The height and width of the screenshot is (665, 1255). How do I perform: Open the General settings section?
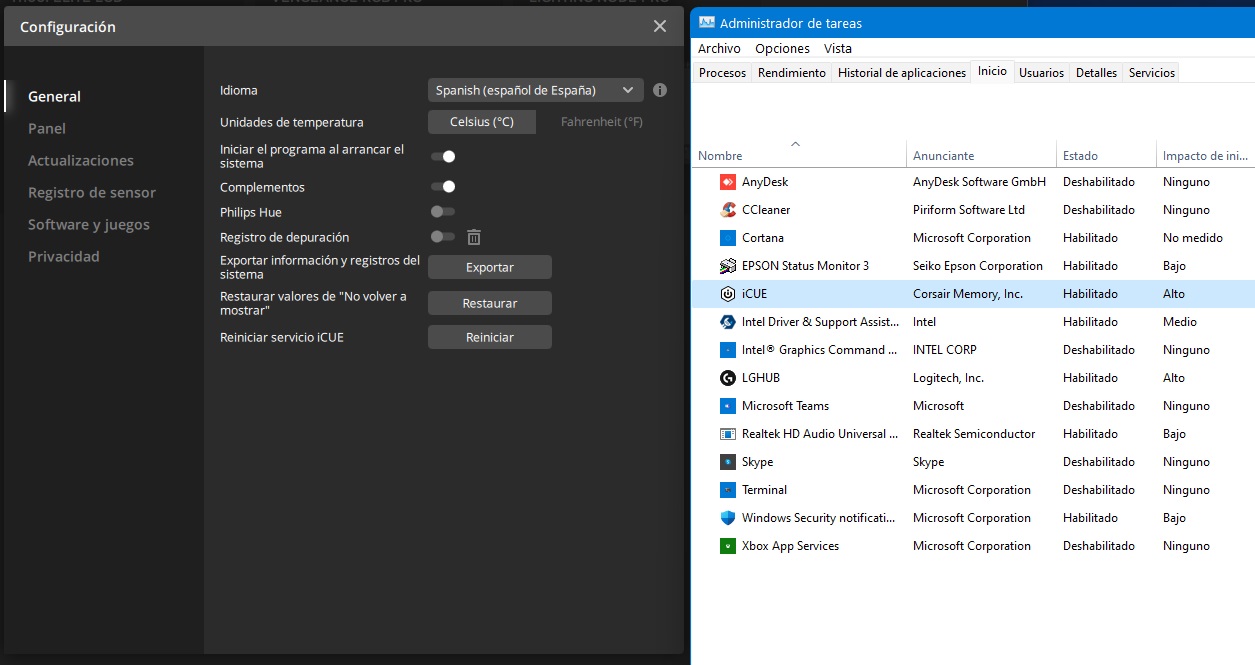(54, 97)
